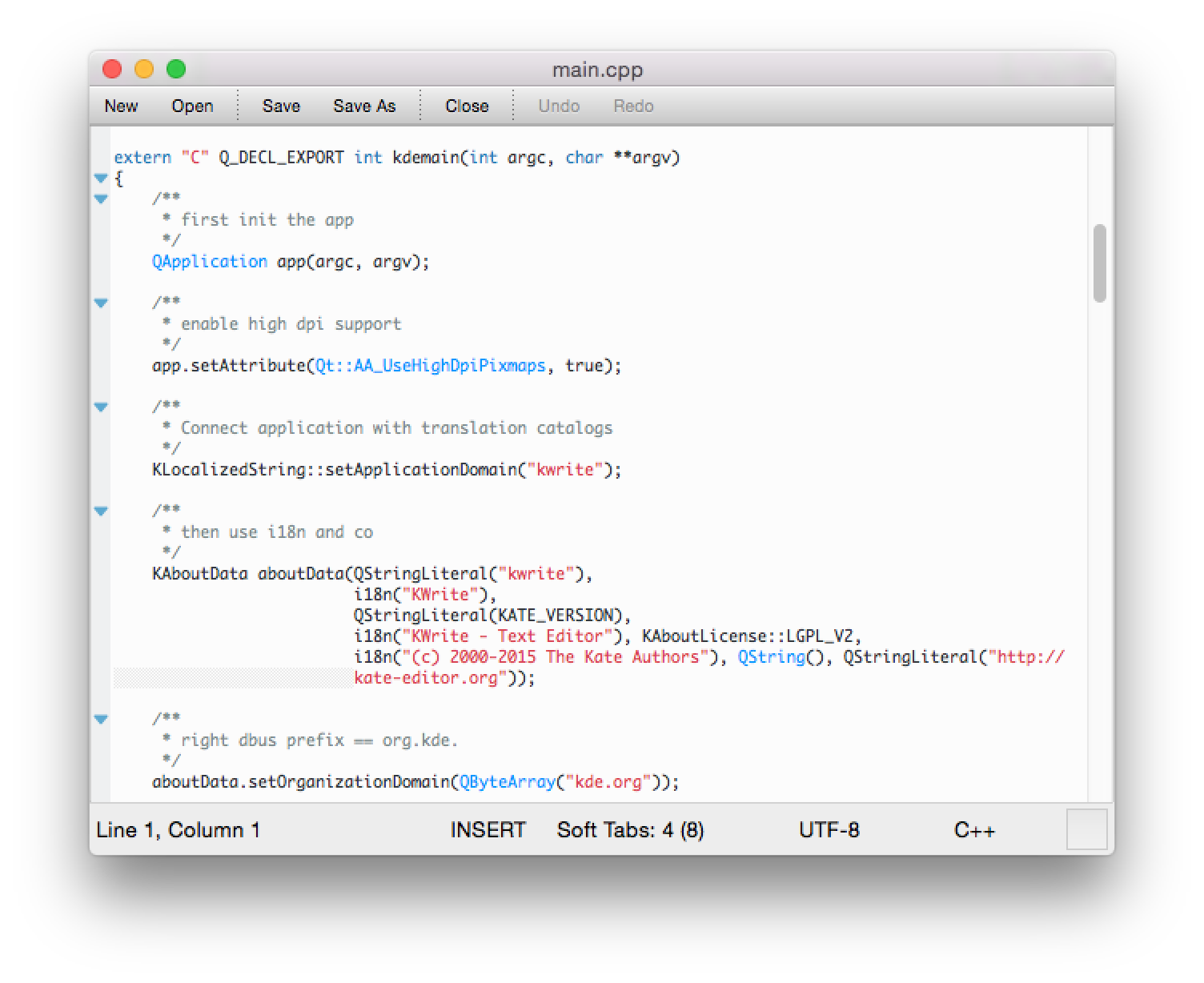Click the QApplication type in code
Viewport: 1204px width, 983px height.
click(210, 262)
